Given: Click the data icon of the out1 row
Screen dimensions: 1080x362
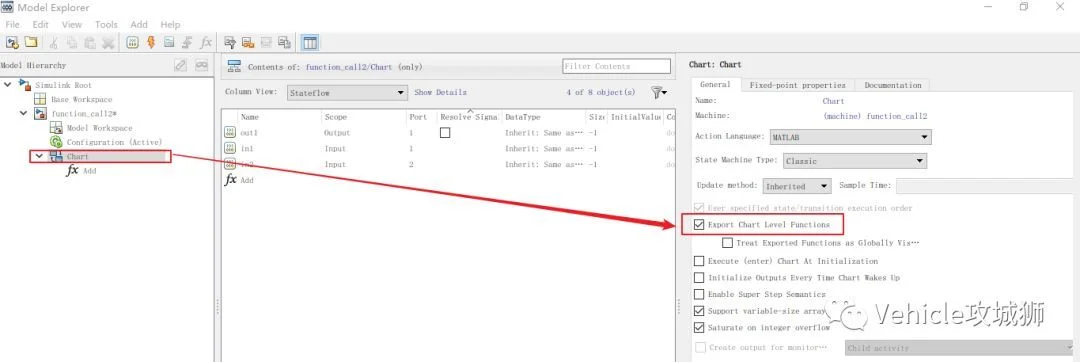Looking at the screenshot, I should 230,133.
